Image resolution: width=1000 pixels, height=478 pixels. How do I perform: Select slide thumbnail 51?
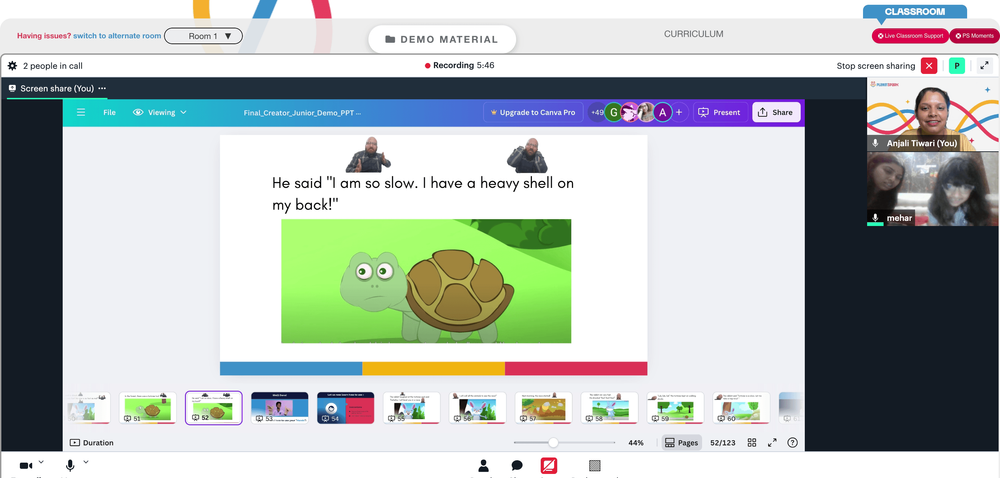coord(147,408)
